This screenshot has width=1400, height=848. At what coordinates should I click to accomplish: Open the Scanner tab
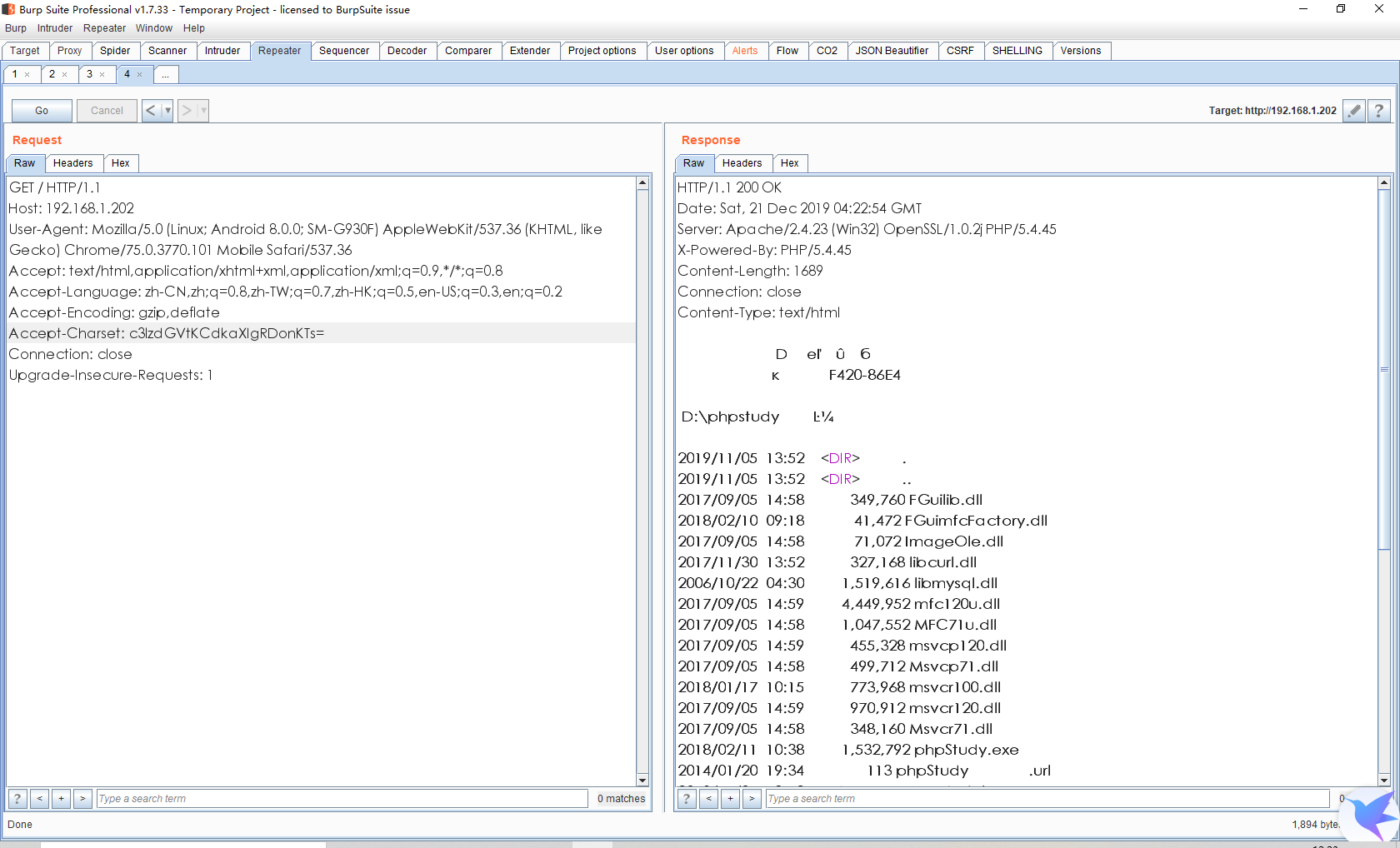(167, 51)
